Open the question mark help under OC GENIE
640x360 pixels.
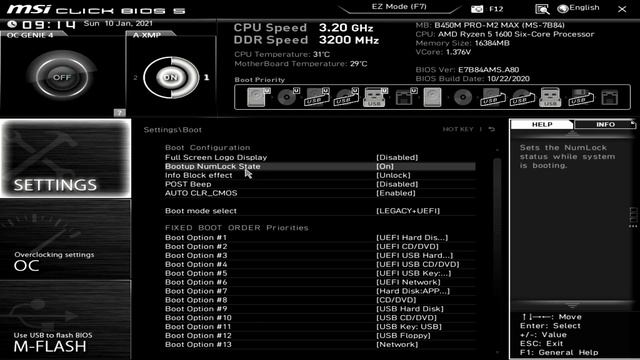click(x=120, y=113)
